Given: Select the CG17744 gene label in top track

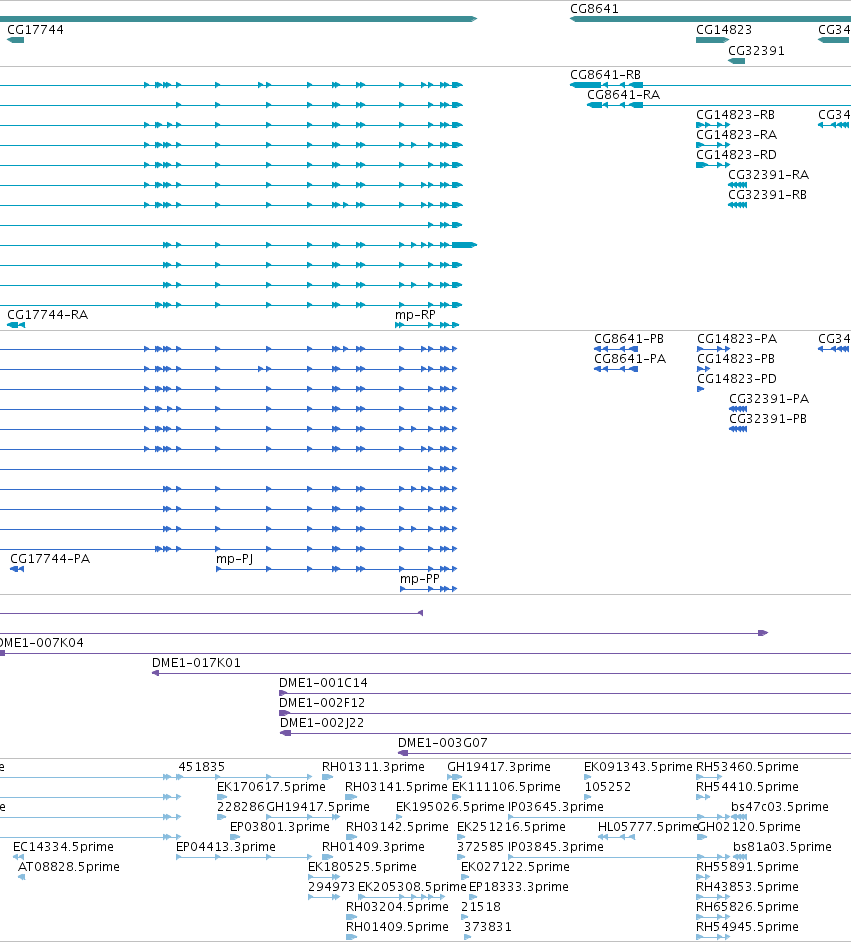Looking at the screenshot, I should point(35,29).
